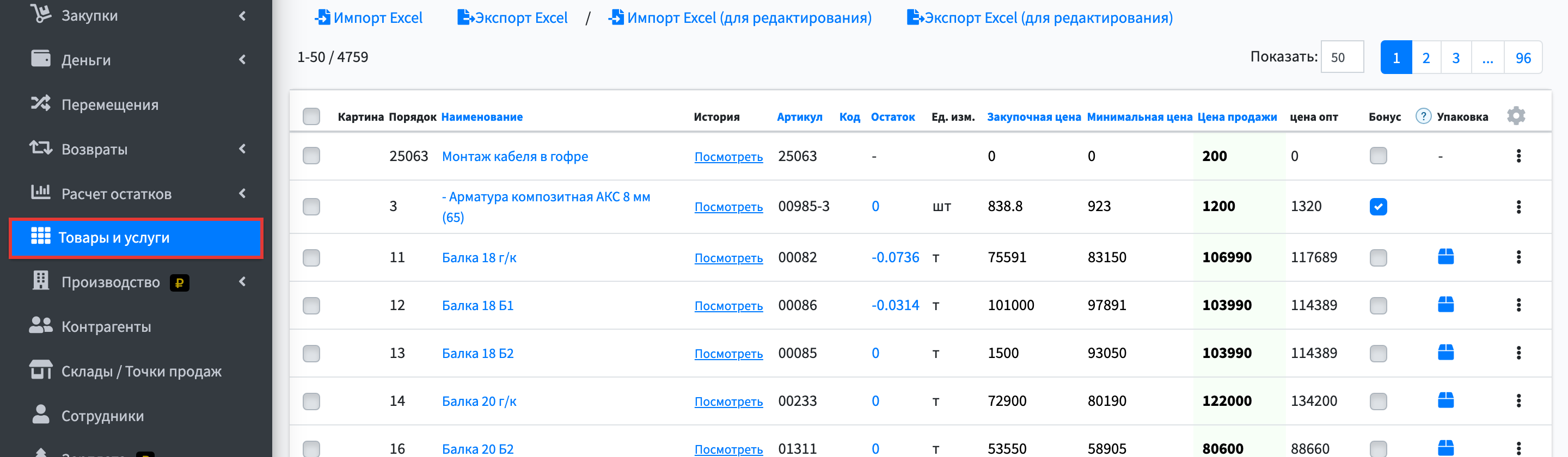This screenshot has width=1568, height=457.
Task: Open packaging box icon for Балка 18 г/к
Action: 1445,257
